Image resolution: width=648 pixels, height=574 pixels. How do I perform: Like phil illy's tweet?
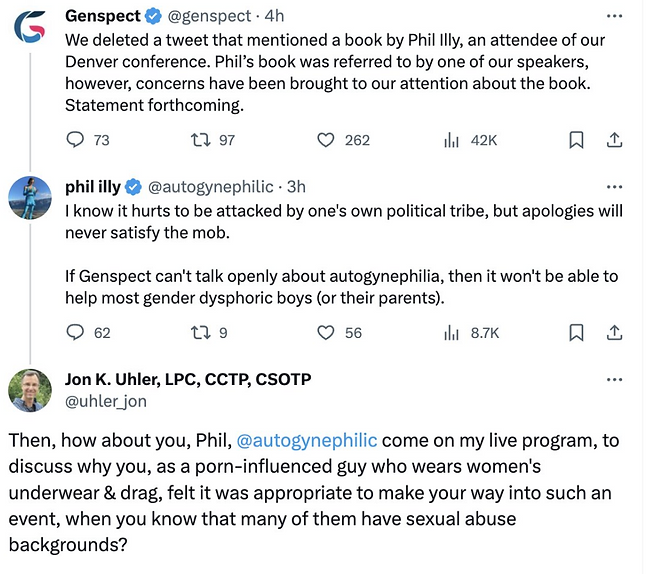(325, 333)
